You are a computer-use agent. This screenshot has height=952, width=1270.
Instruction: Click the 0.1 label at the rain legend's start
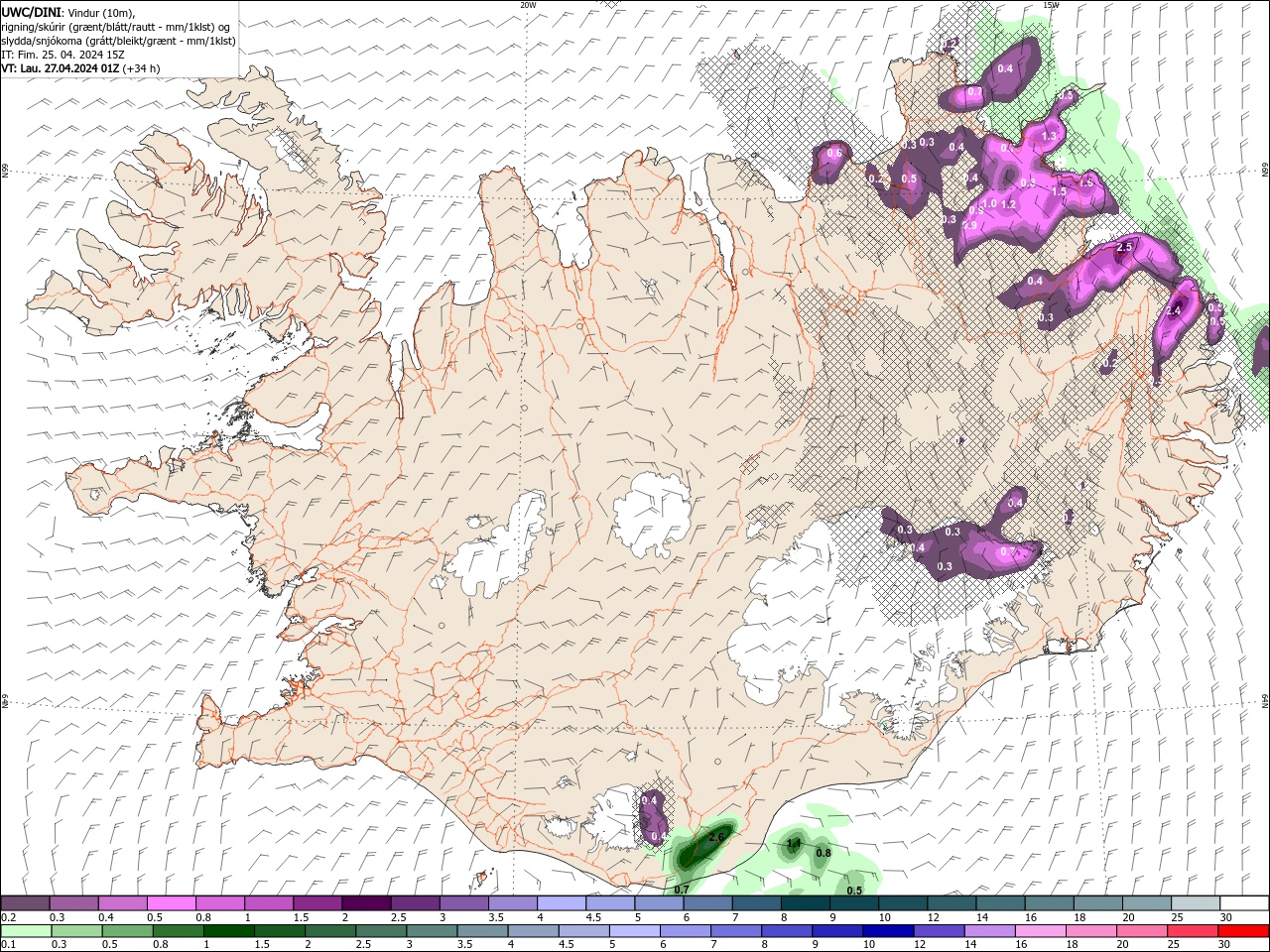point(8,945)
